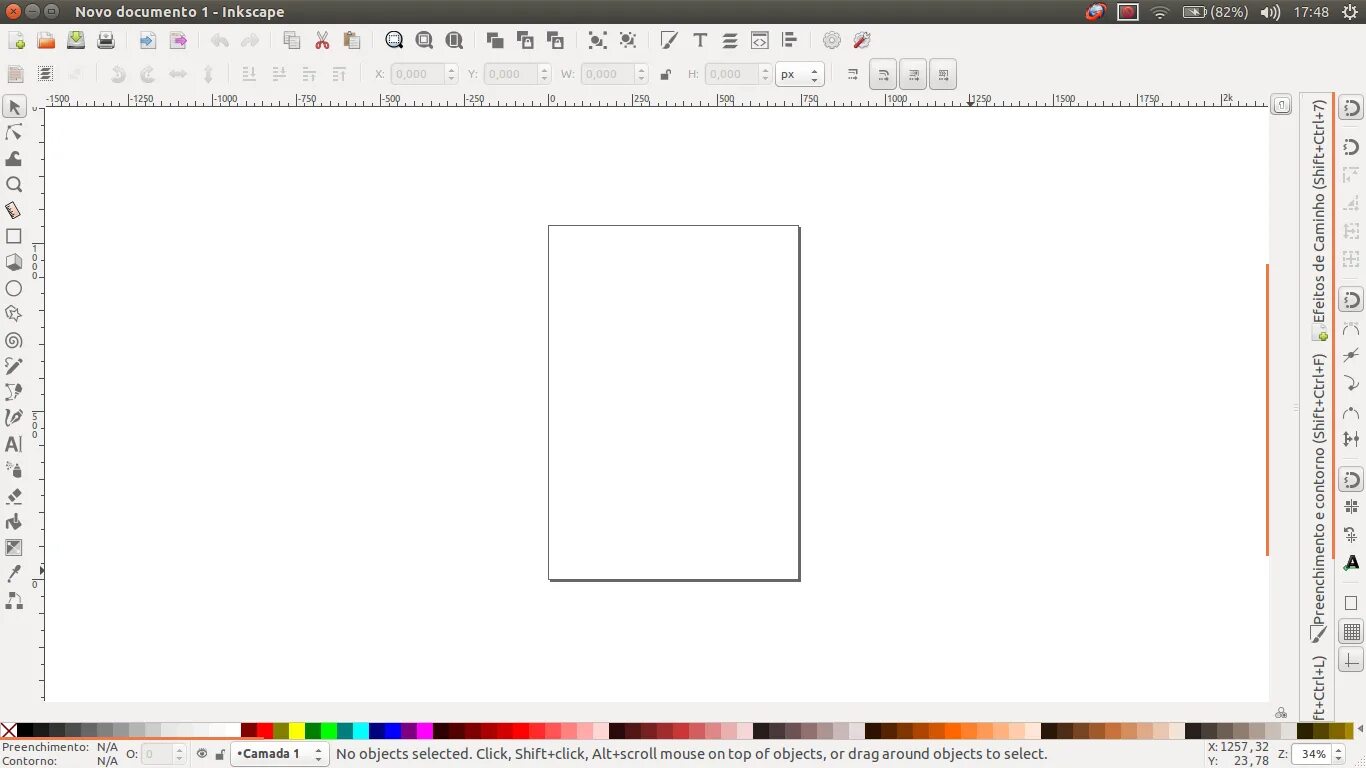1366x768 pixels.
Task: Open the px units dropdown
Action: tap(799, 74)
